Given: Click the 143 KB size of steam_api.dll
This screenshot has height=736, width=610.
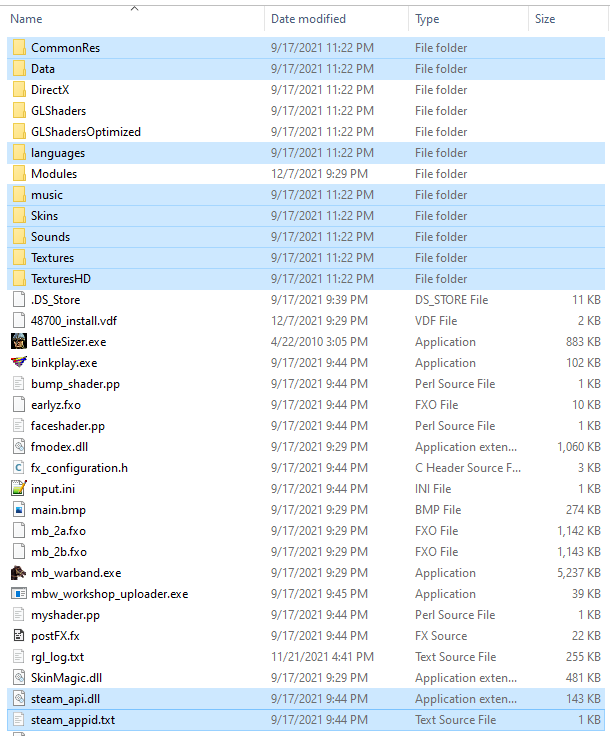Looking at the screenshot, I should (583, 699).
